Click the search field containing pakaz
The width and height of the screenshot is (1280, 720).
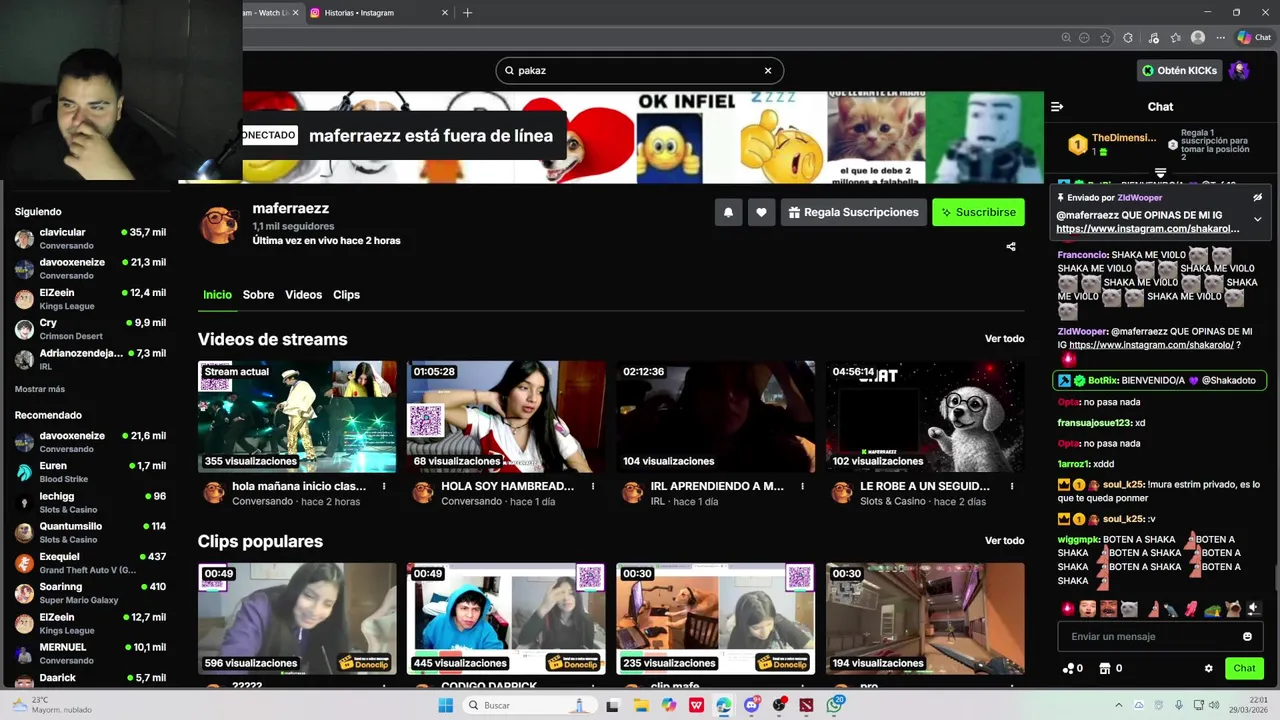tap(639, 70)
